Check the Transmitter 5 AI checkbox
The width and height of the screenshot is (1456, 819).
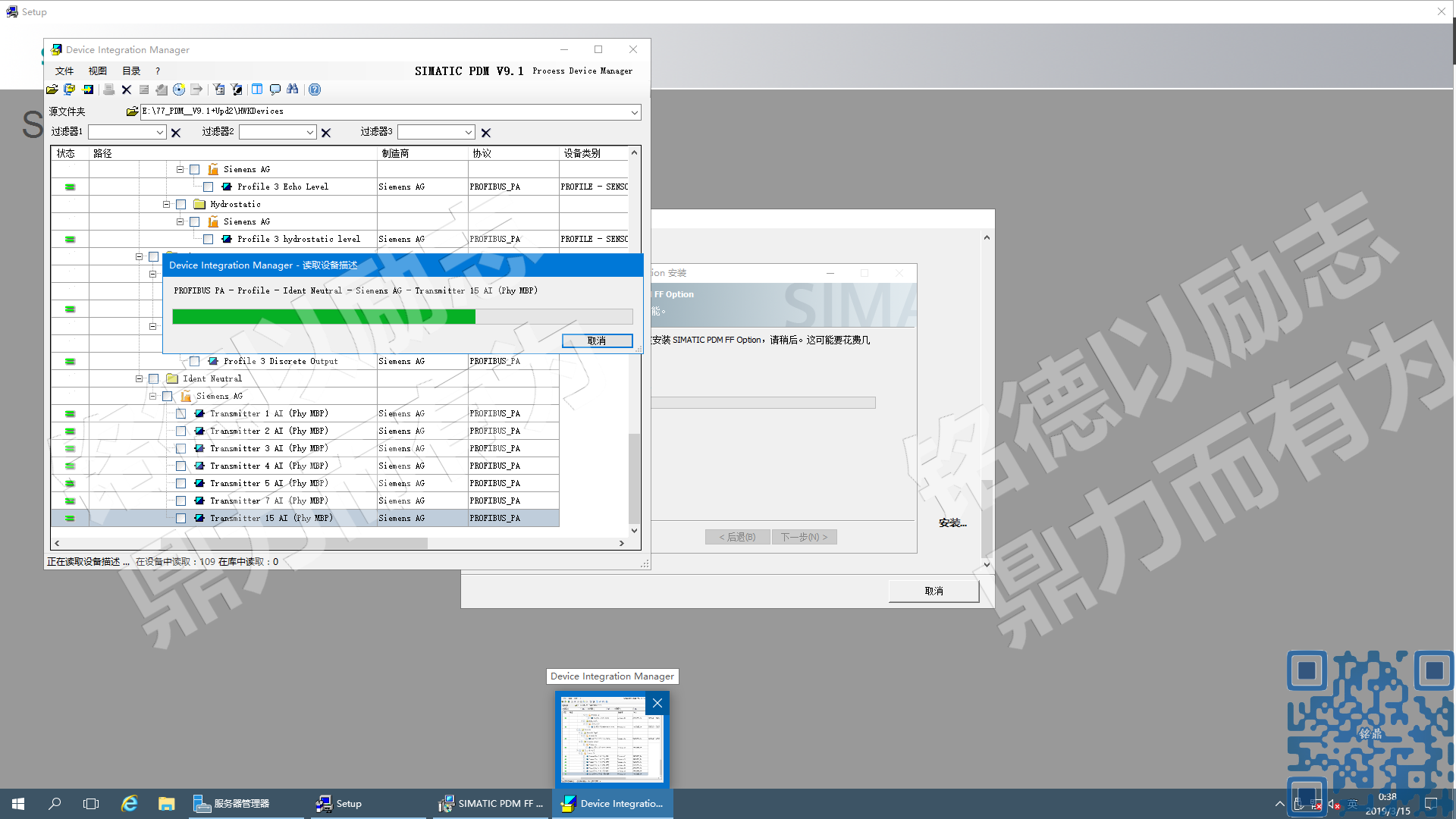tap(181, 484)
